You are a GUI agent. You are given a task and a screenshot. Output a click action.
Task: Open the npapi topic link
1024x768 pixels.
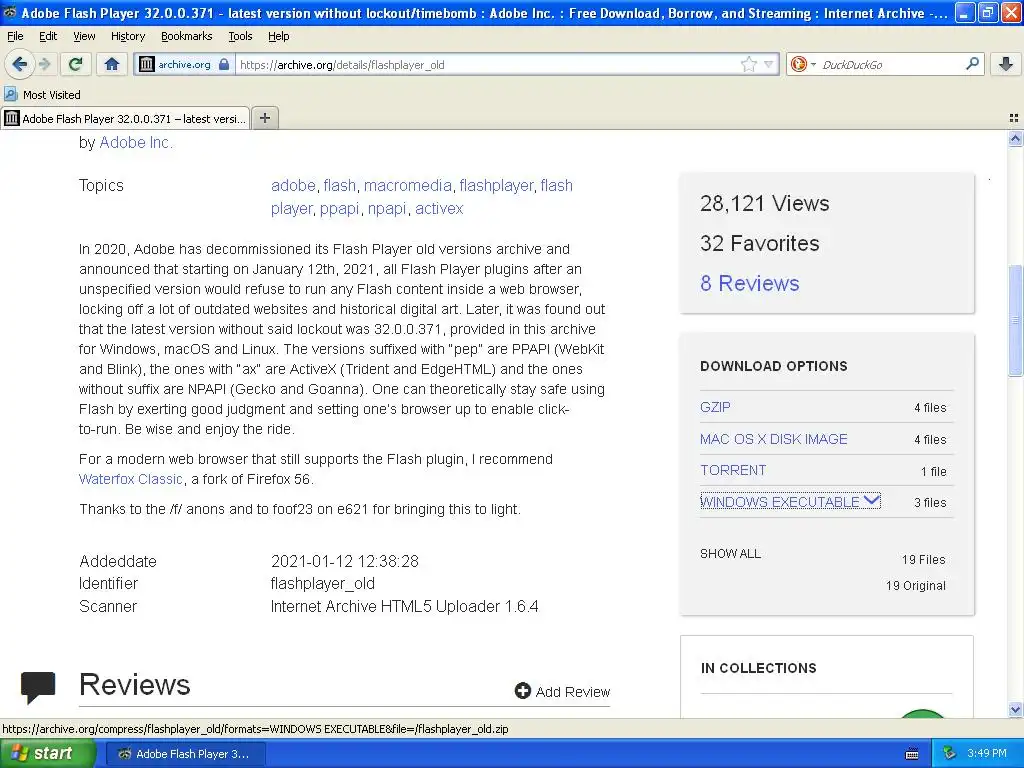(x=387, y=208)
